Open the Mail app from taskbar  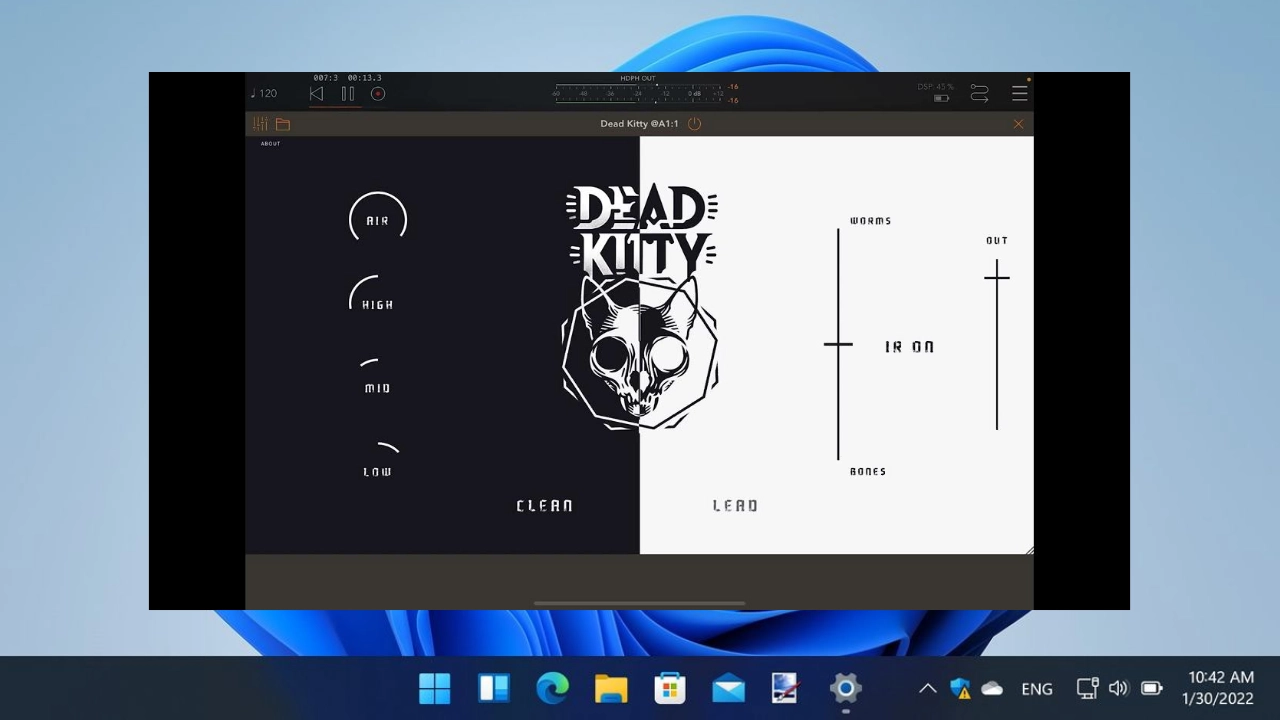[x=728, y=688]
